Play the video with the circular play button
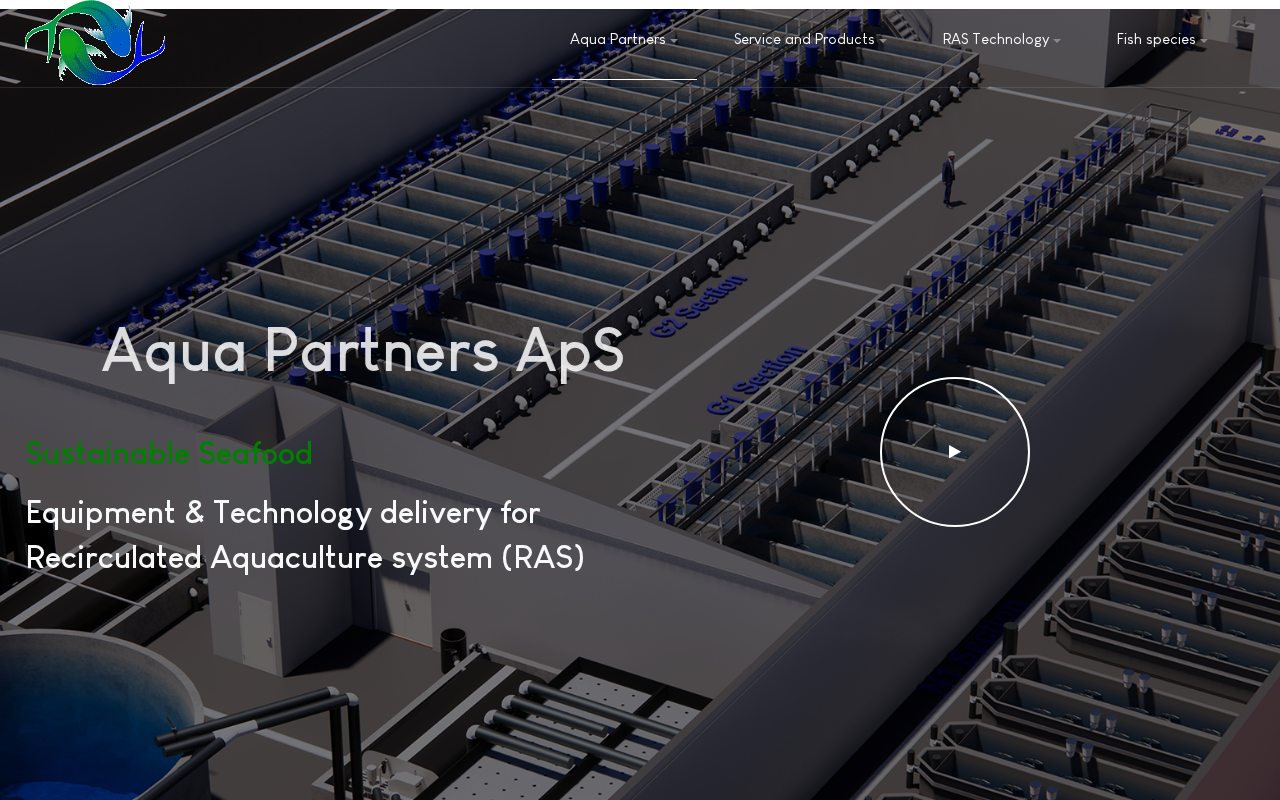The height and width of the screenshot is (800, 1280). tap(955, 452)
